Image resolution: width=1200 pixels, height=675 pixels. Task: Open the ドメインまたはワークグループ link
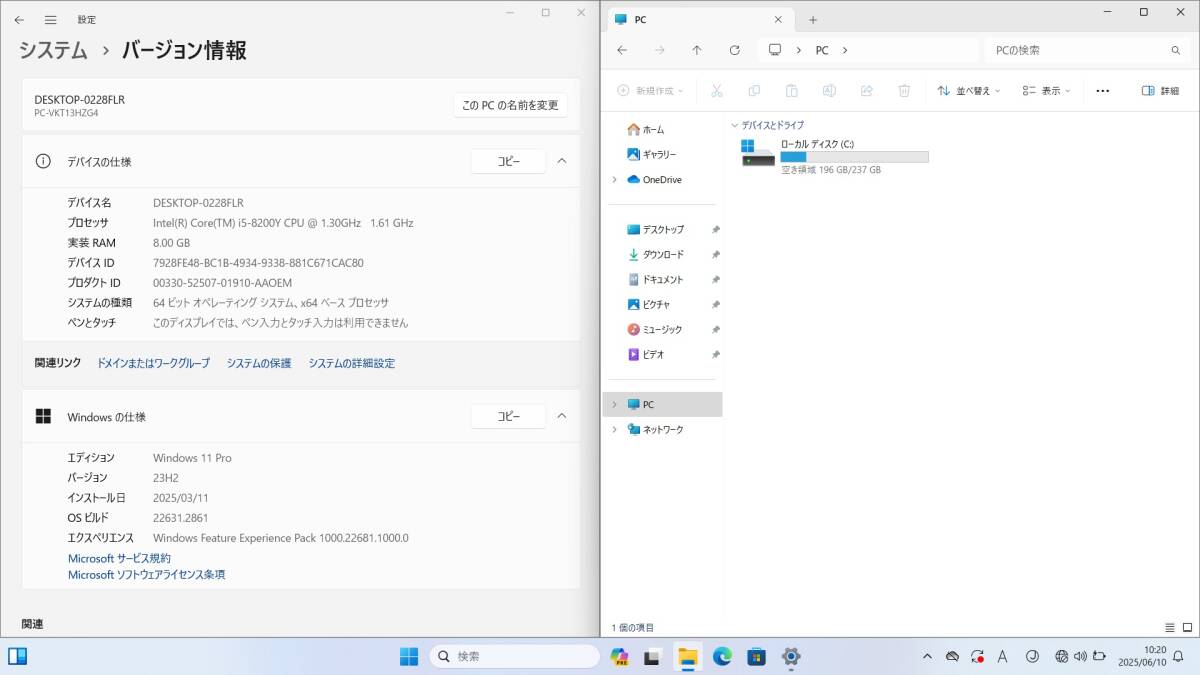[x=153, y=363]
